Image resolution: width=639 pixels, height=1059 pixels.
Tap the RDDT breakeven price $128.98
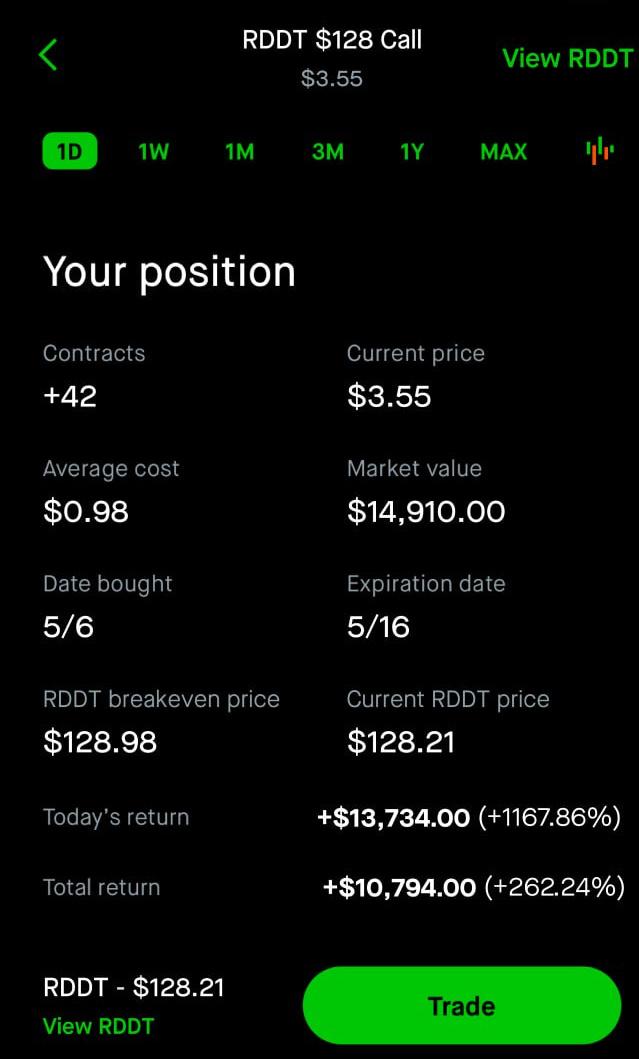tap(100, 742)
